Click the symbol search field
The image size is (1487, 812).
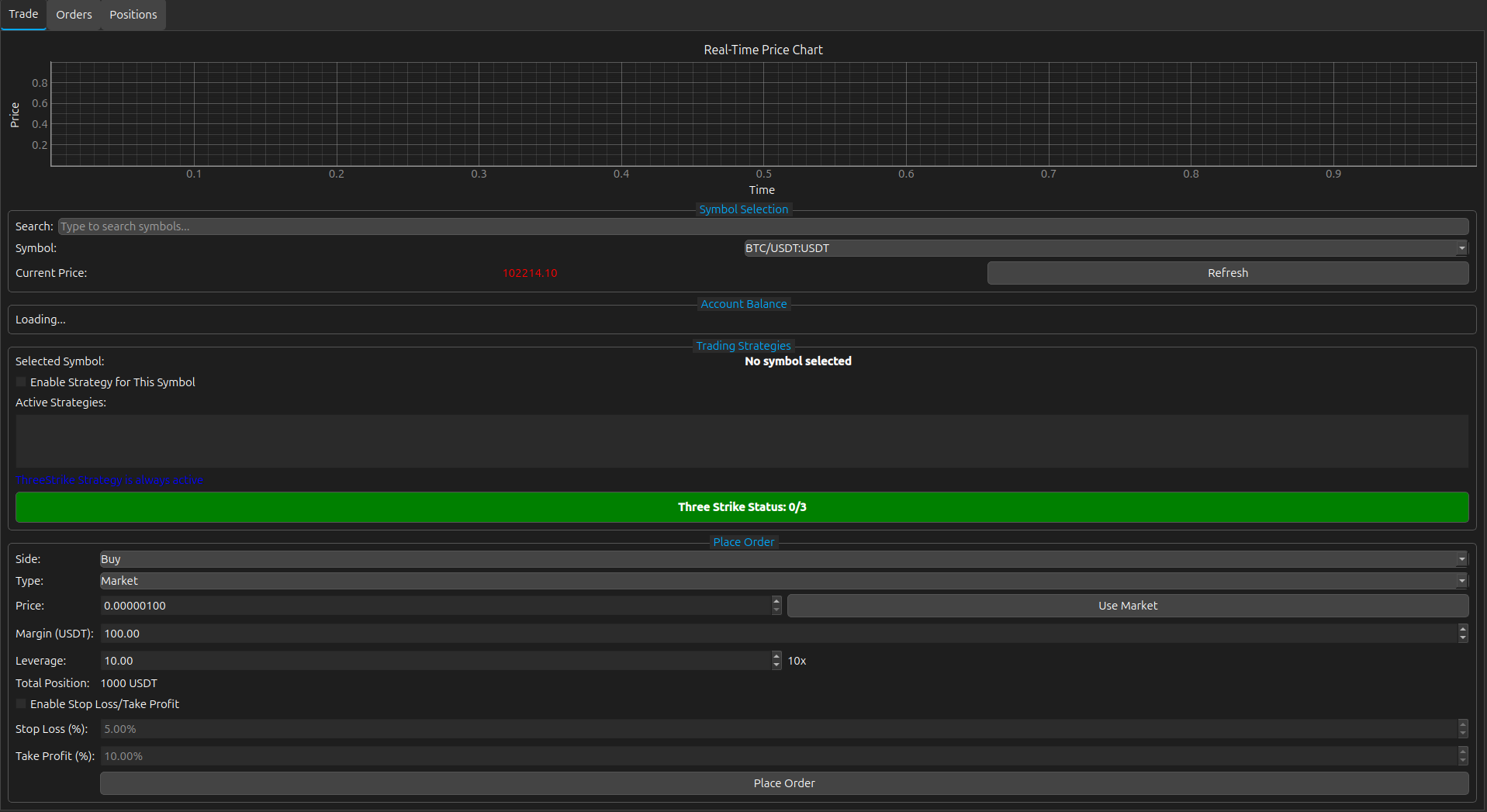click(763, 226)
